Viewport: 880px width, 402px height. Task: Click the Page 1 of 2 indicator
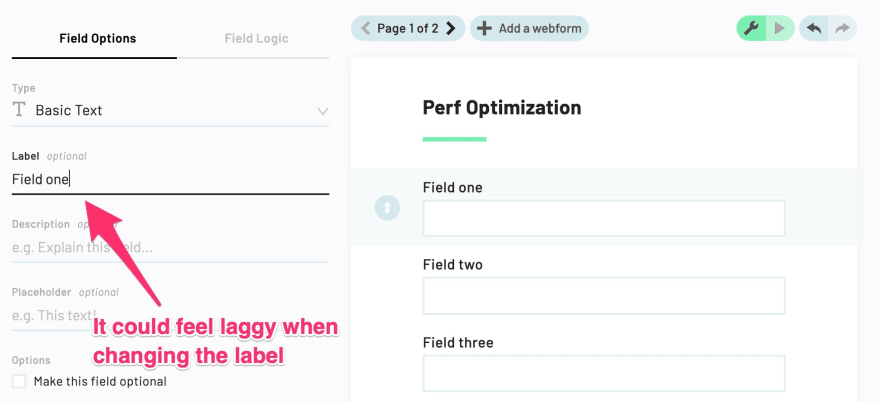coord(408,28)
